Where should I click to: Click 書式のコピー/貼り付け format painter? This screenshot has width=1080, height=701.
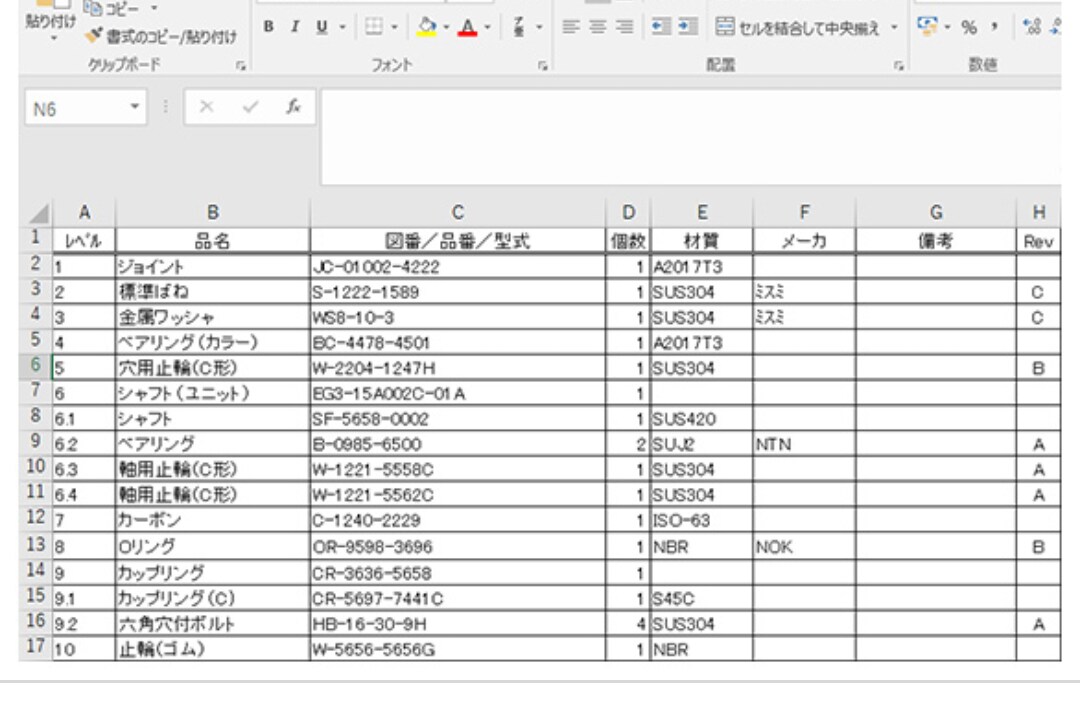[161, 36]
